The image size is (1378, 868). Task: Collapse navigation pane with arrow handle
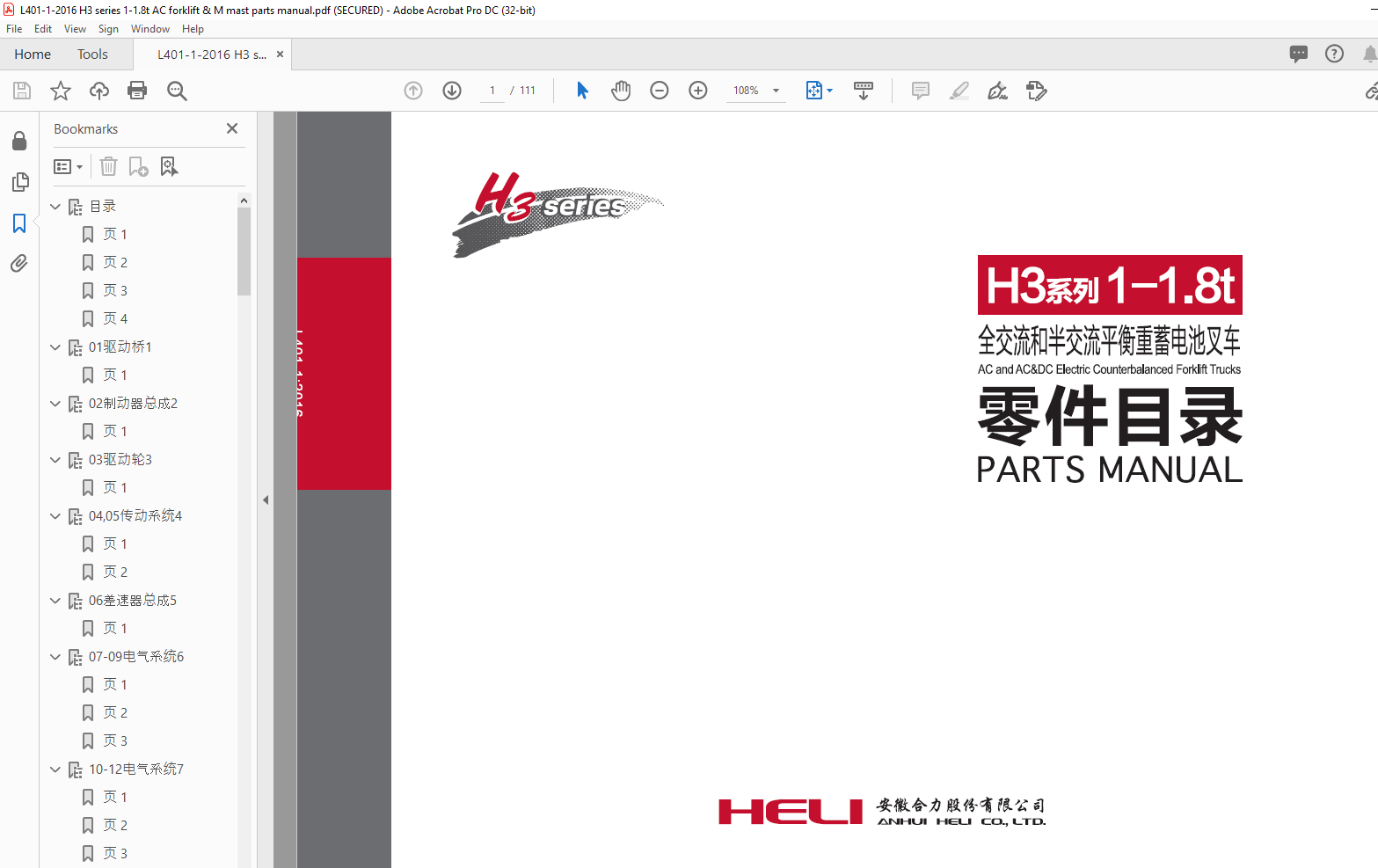pyautogui.click(x=266, y=500)
